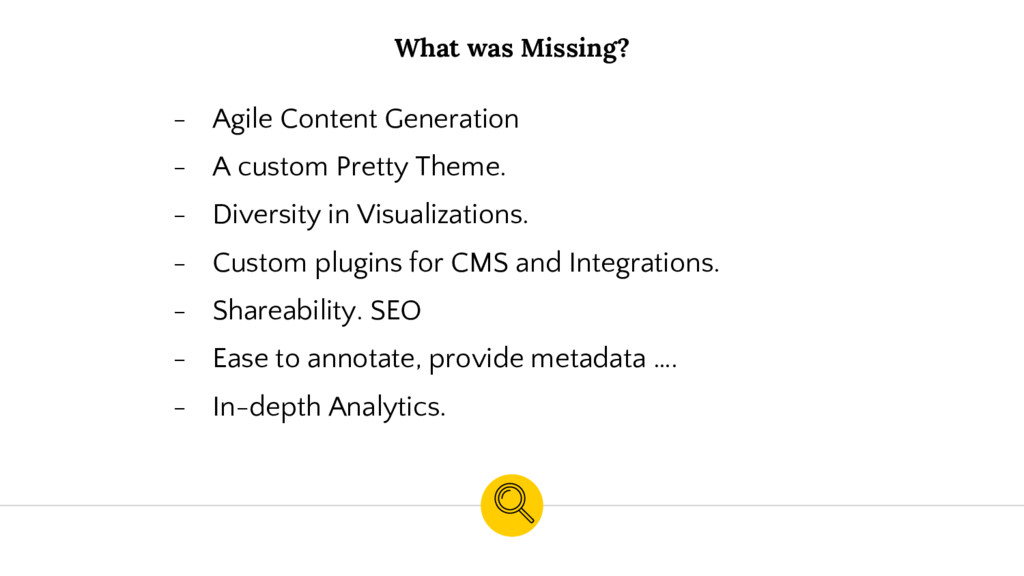Click the 'Diversity in Visualizations.' bullet text
The height and width of the screenshot is (576, 1024).
(370, 215)
